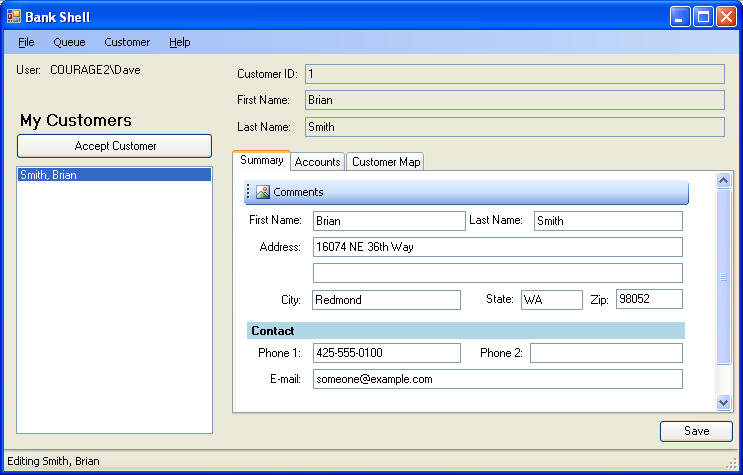Select the Summary tab
Image resolution: width=743 pixels, height=475 pixels.
click(x=261, y=161)
